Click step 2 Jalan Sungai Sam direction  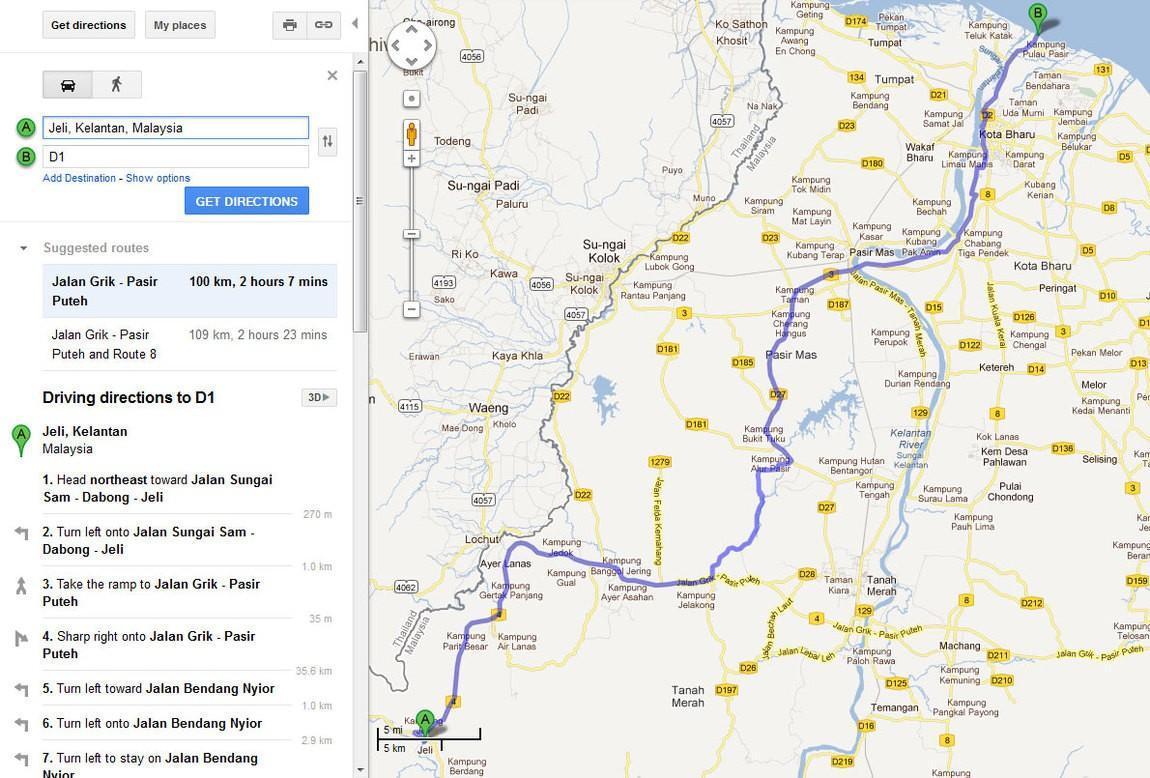[x=148, y=540]
